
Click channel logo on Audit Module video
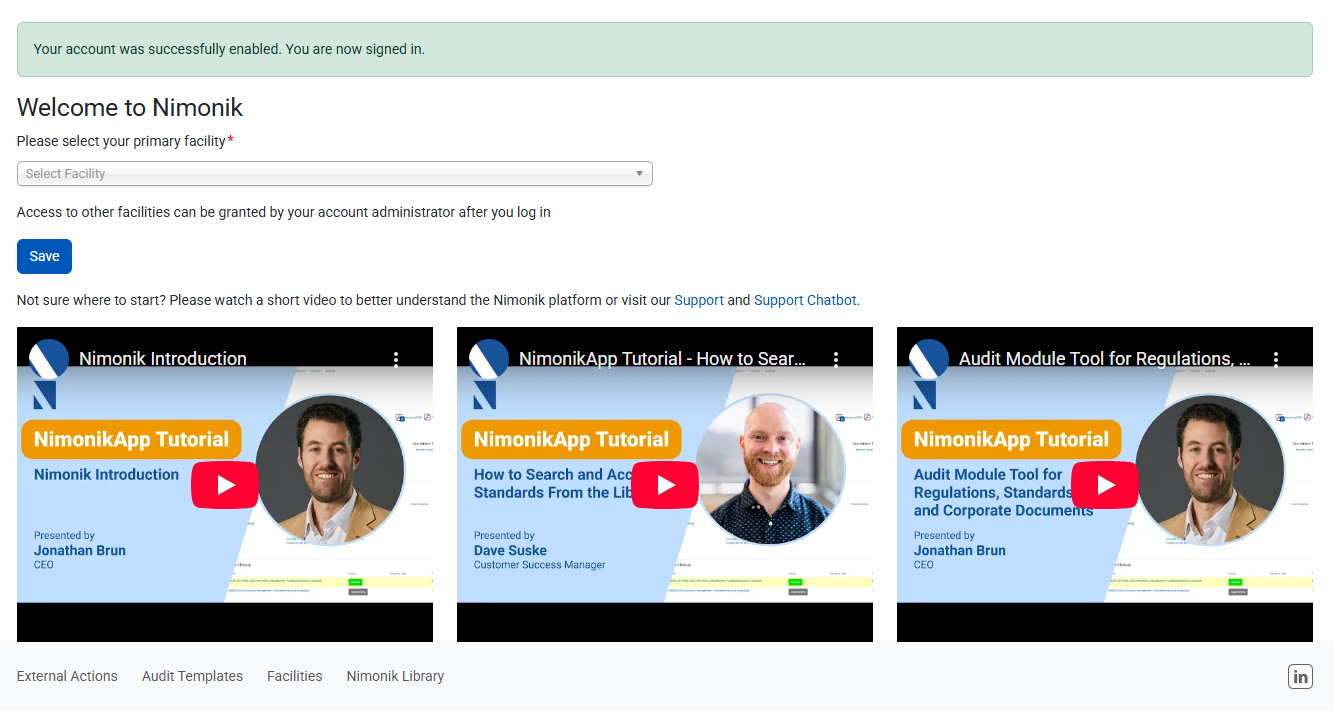[x=928, y=359]
